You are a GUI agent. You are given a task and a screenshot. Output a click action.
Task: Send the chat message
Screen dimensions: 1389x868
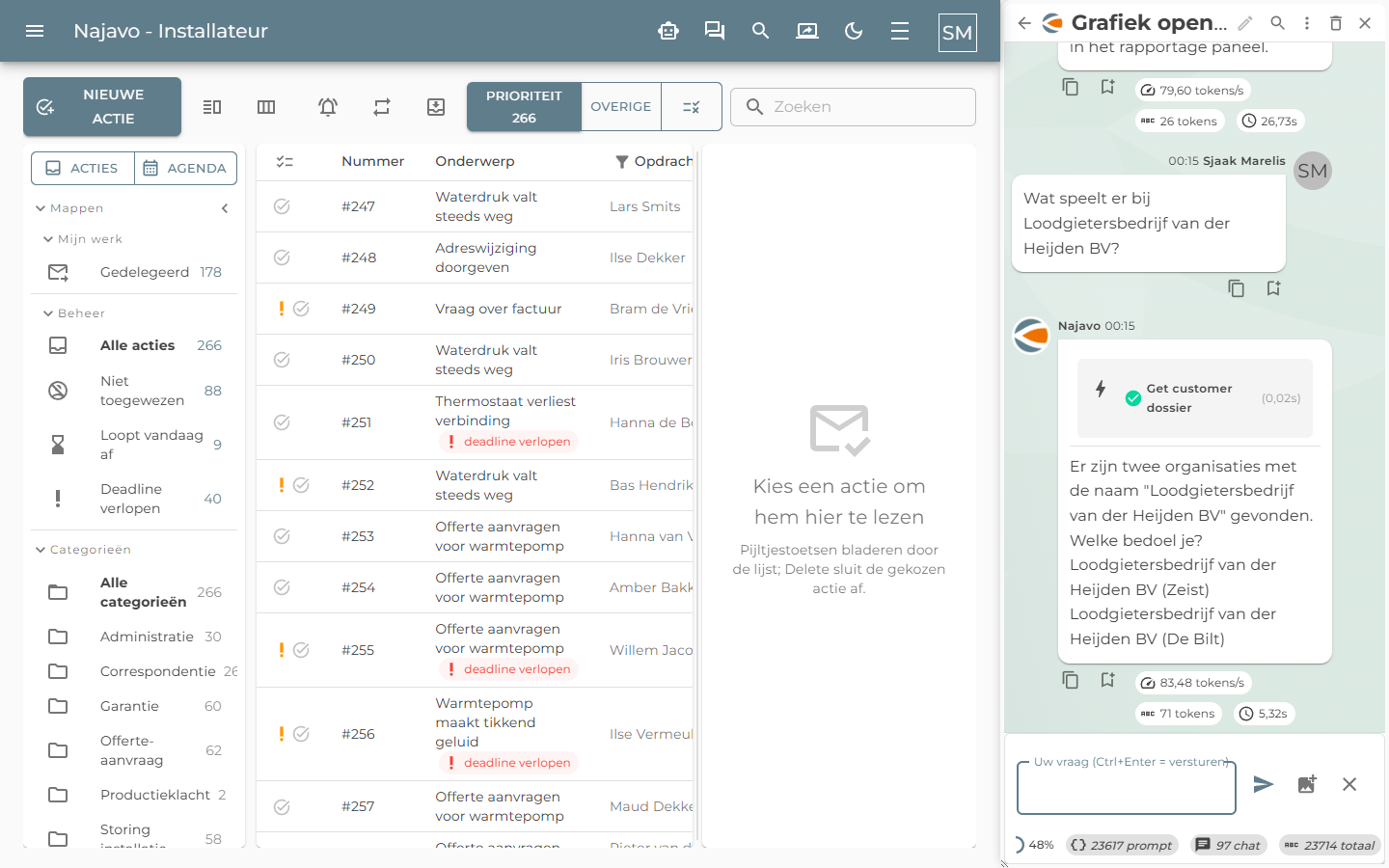[1264, 784]
